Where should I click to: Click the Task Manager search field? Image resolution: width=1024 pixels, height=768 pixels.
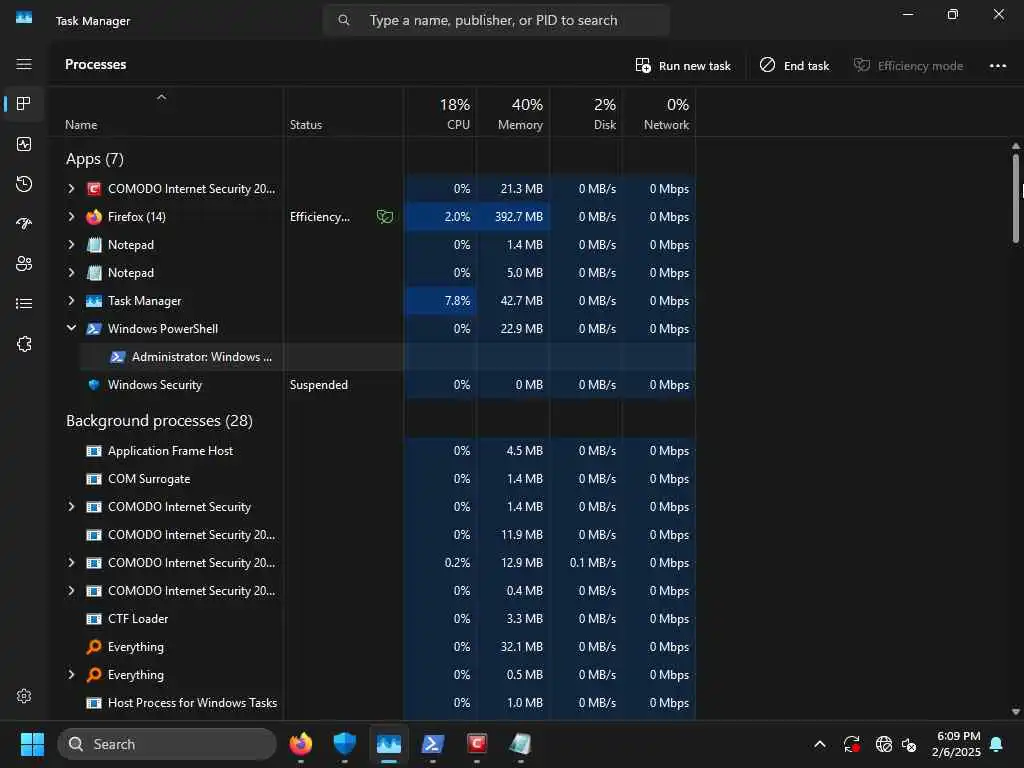point(496,20)
